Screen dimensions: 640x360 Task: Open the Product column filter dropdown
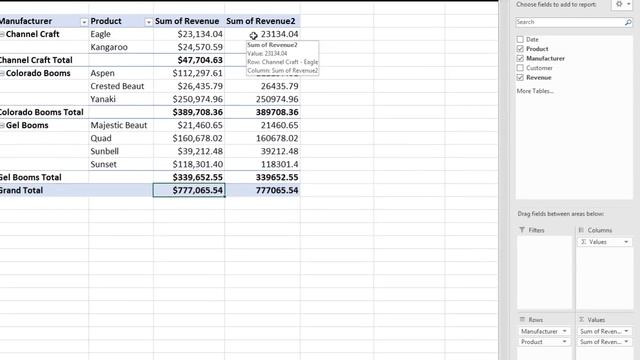(148, 22)
